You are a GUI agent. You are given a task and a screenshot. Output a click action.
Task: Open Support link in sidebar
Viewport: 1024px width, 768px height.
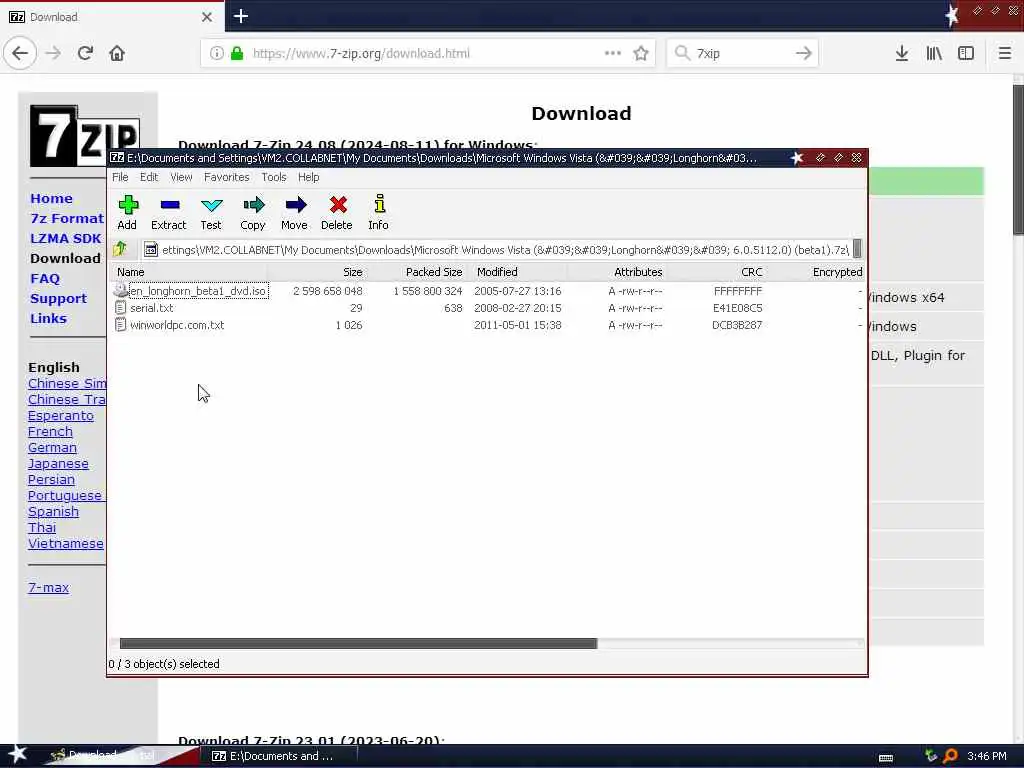coord(58,298)
